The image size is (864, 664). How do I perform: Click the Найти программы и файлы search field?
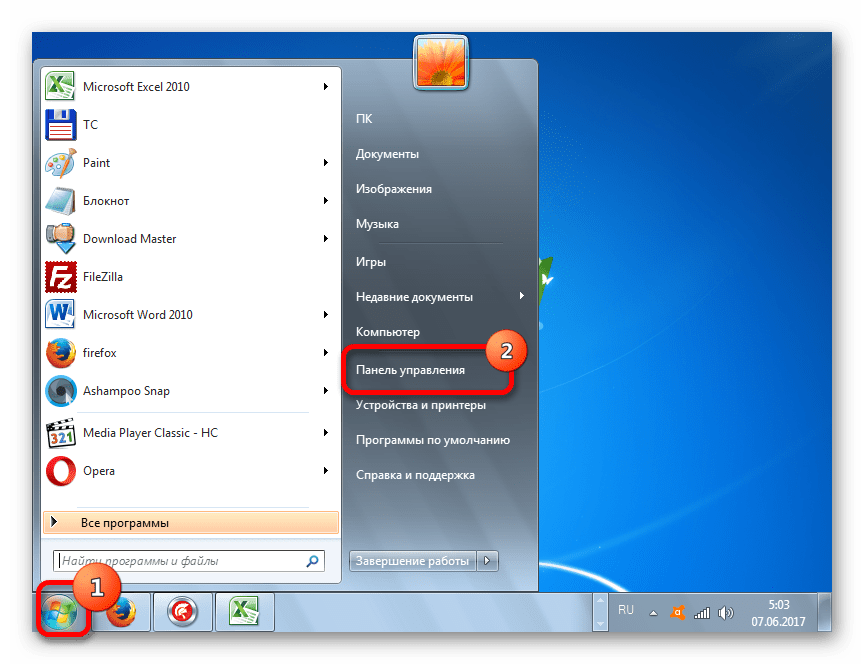tap(180, 561)
